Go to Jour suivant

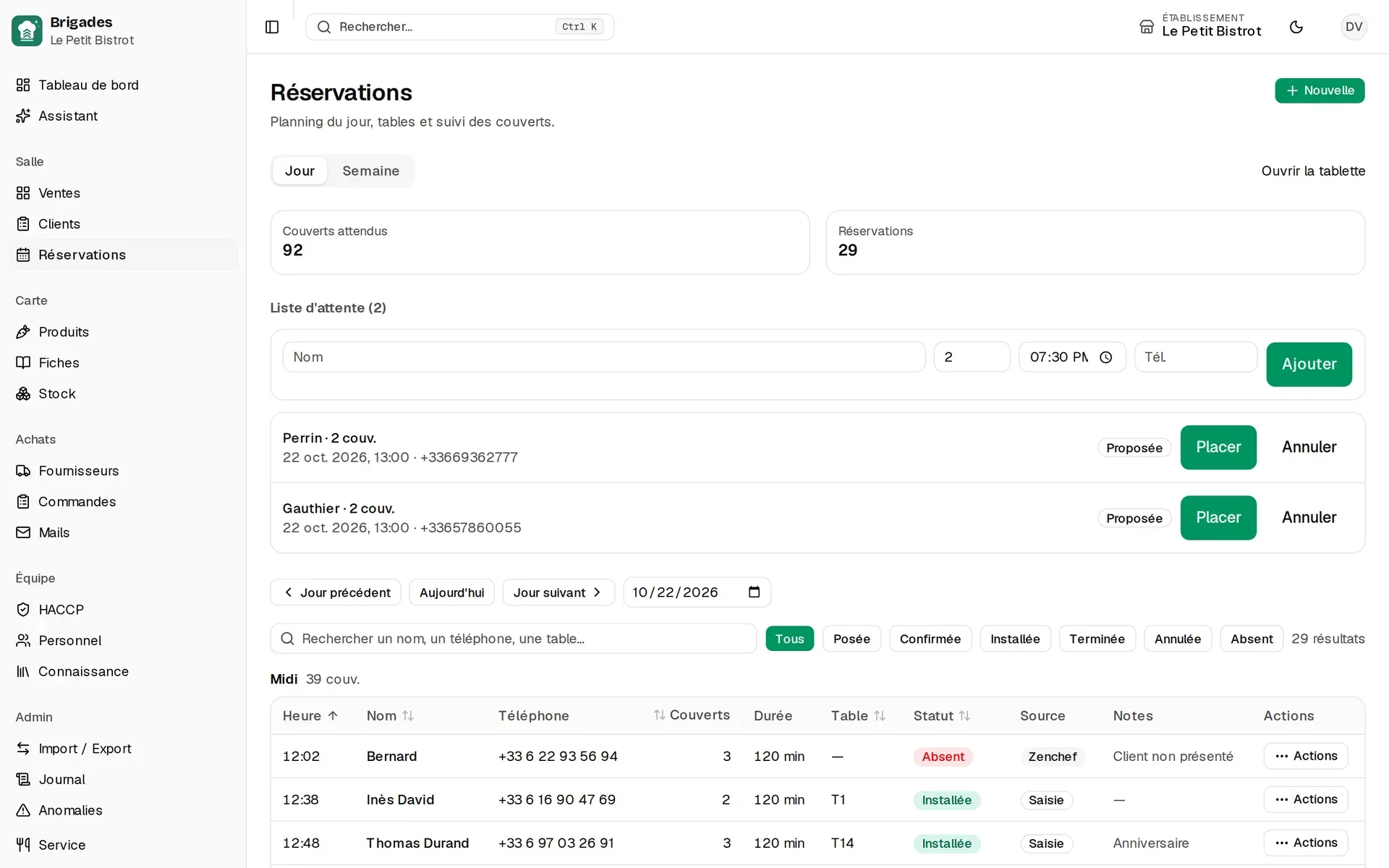point(558,592)
